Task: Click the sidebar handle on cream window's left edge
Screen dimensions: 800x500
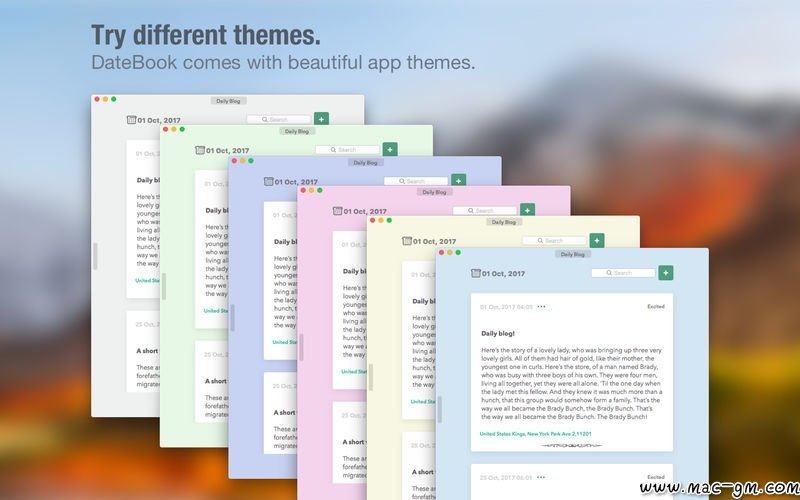Action: click(370, 377)
